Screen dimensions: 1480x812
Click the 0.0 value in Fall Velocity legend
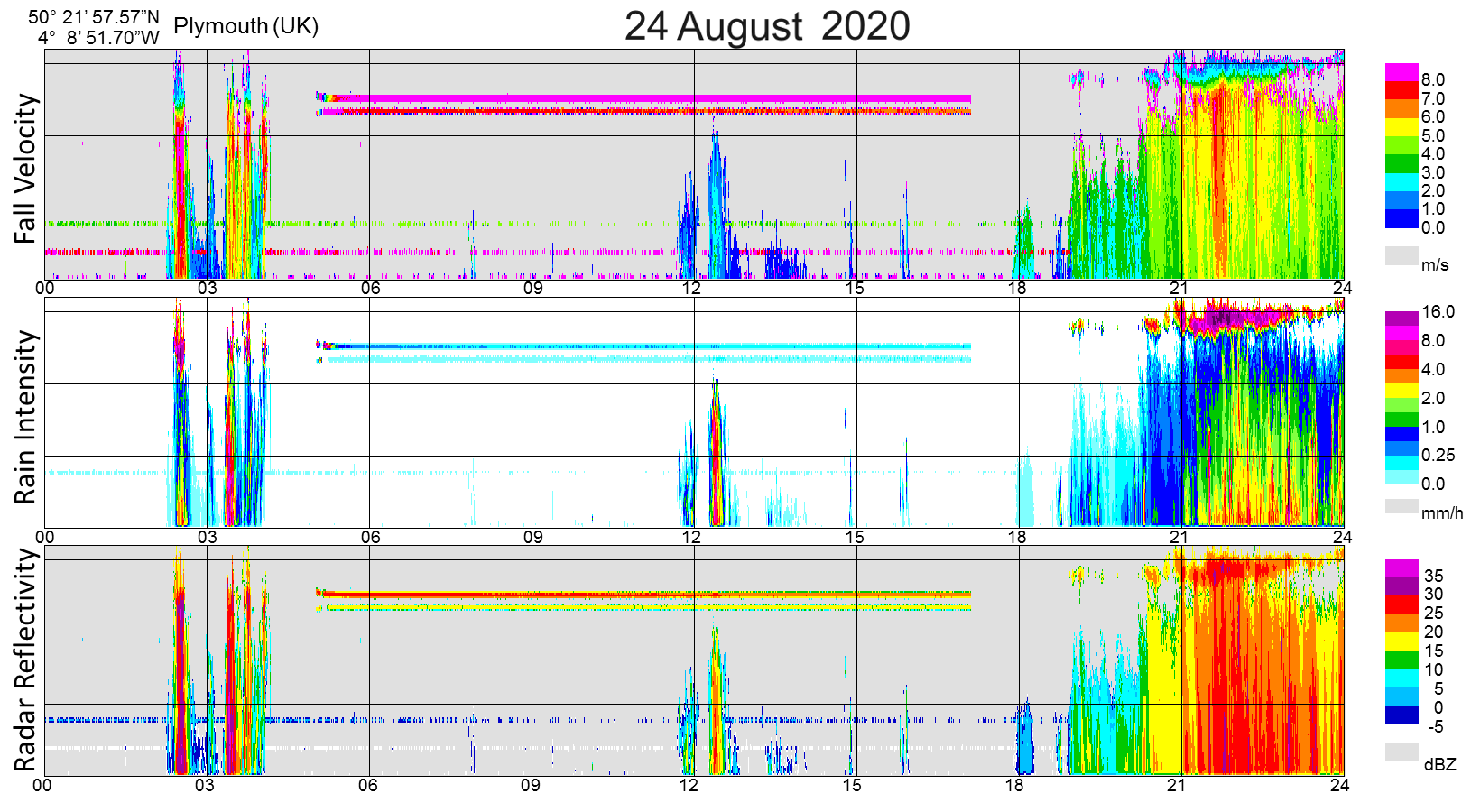tap(1433, 228)
